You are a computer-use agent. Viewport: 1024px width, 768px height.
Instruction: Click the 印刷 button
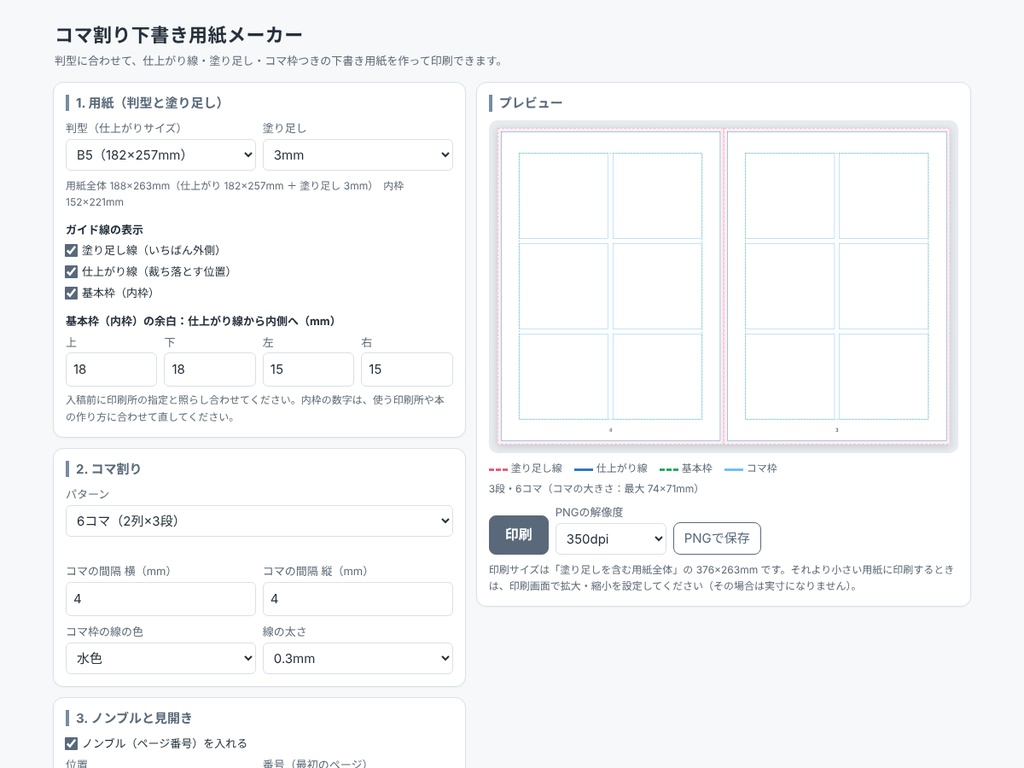[519, 535]
